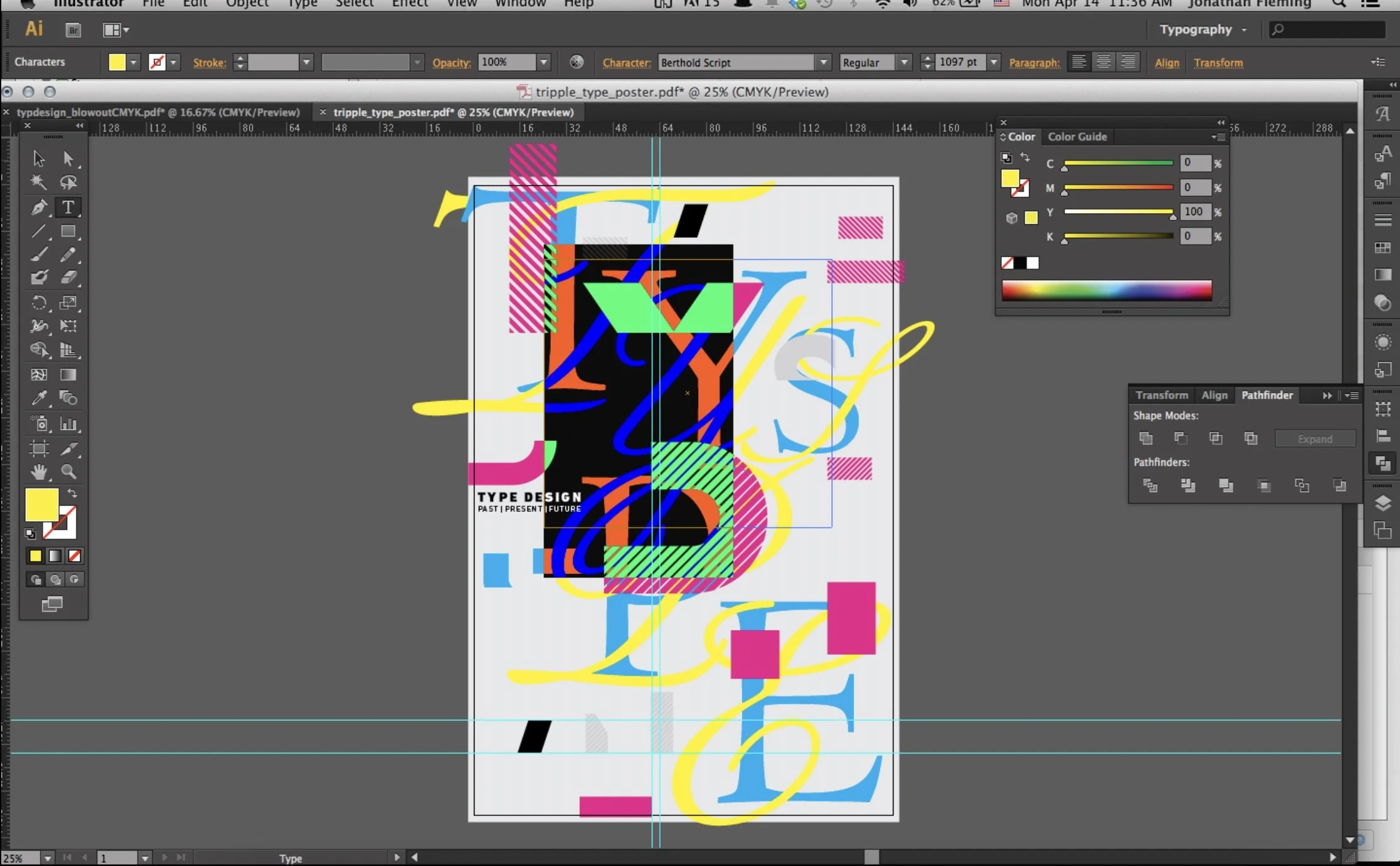Image resolution: width=1400 pixels, height=866 pixels.
Task: Set fill mode to None in toolbox
Action: pyautogui.click(x=75, y=556)
